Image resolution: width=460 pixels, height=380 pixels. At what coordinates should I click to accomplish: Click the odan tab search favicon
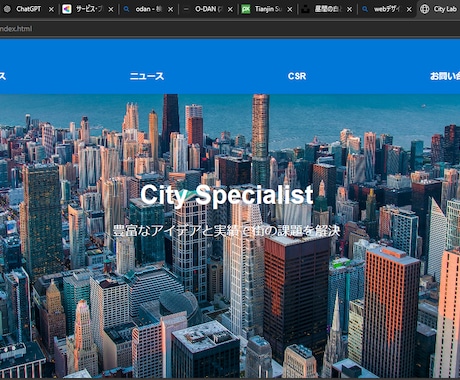[126, 9]
